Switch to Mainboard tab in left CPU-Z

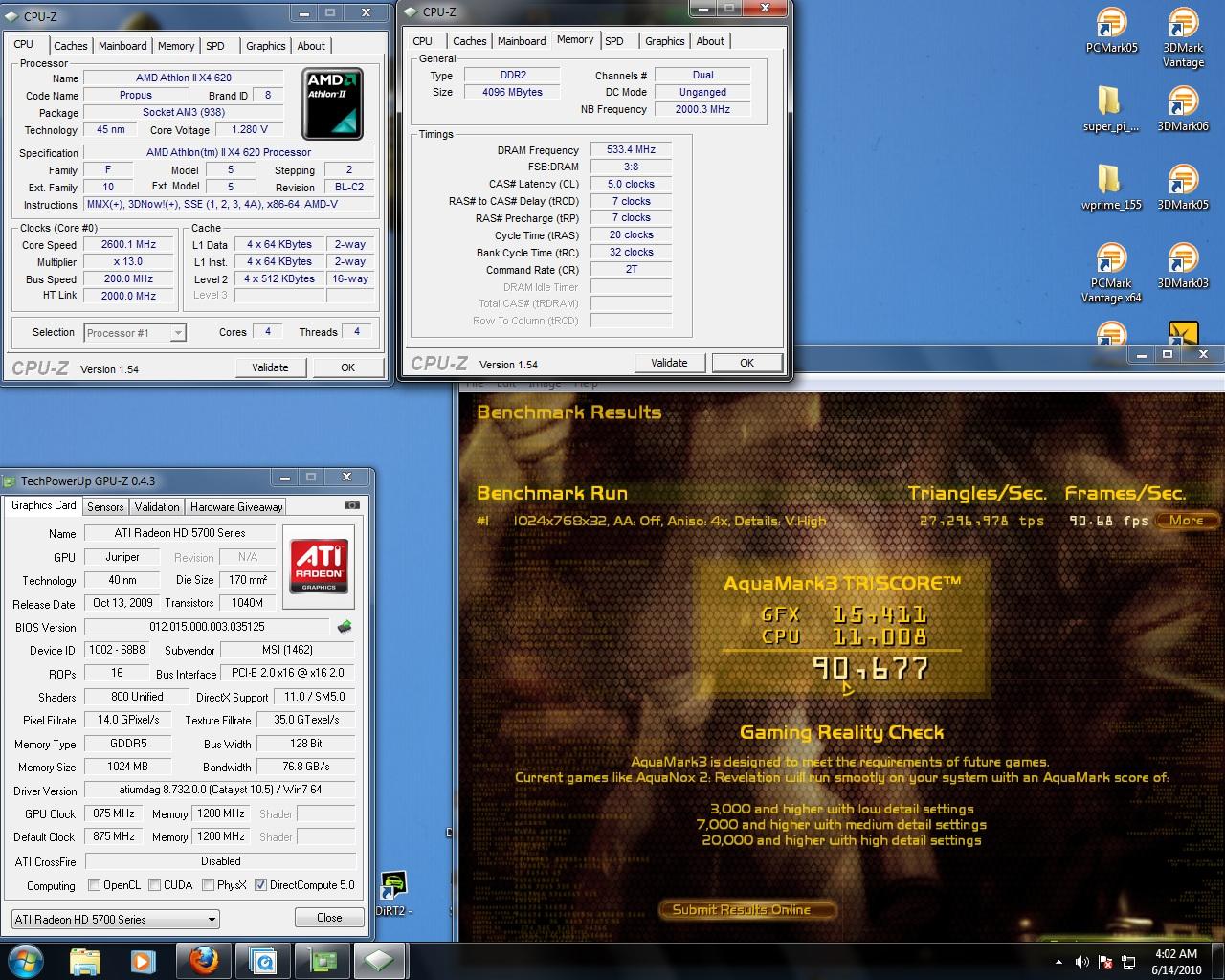(x=122, y=46)
